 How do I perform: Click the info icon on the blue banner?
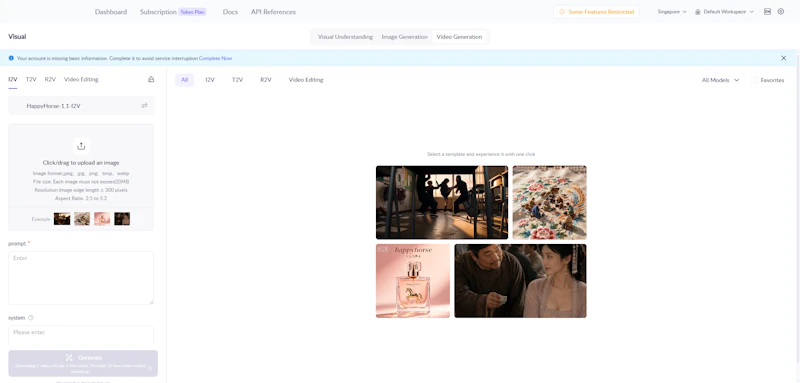(11, 58)
